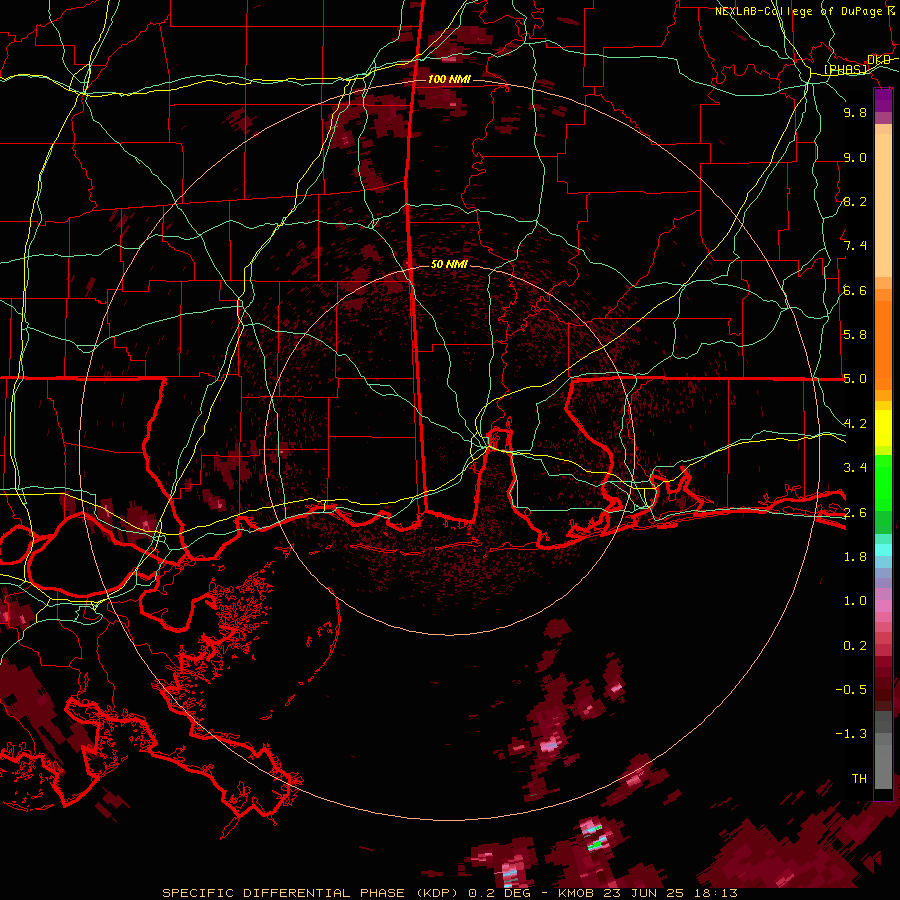900x900 pixels.
Task: Click the 3.4 scale value
Action: [855, 468]
